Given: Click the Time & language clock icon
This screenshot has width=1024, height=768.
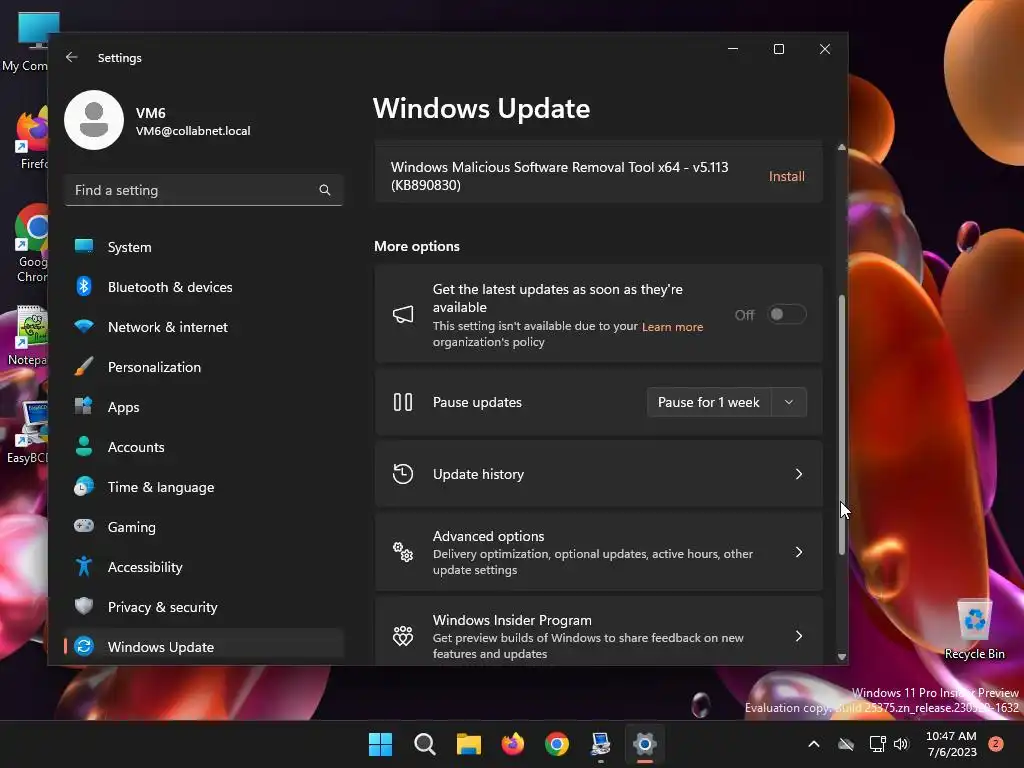Looking at the screenshot, I should [x=84, y=487].
